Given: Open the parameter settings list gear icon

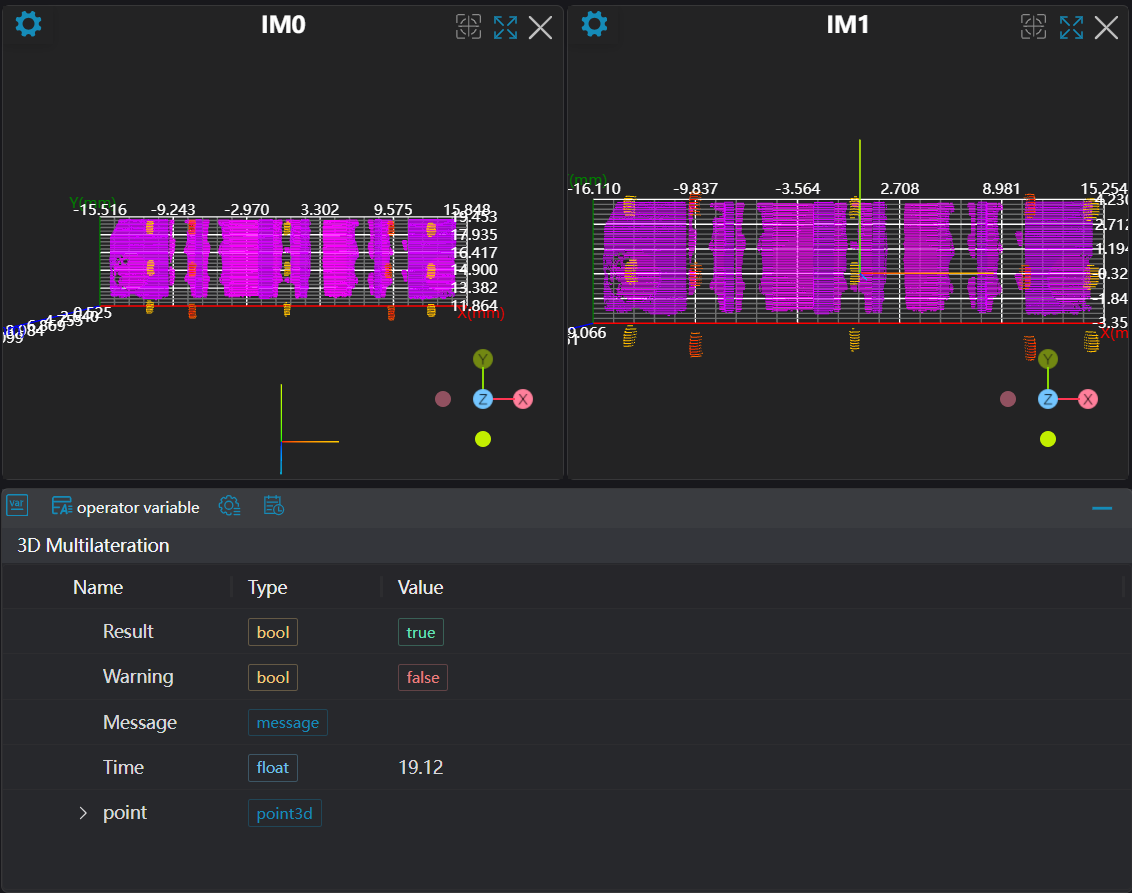Looking at the screenshot, I should pos(229,507).
